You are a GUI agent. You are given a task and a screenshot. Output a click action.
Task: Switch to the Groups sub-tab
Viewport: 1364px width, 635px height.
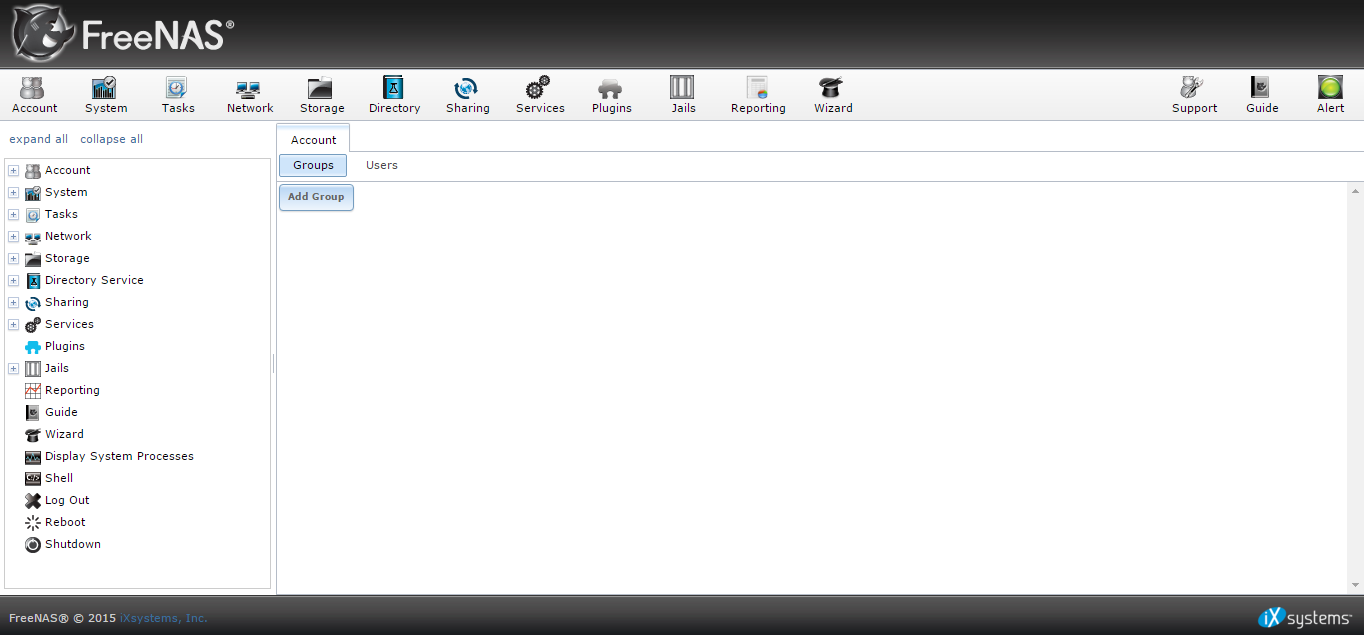point(313,165)
